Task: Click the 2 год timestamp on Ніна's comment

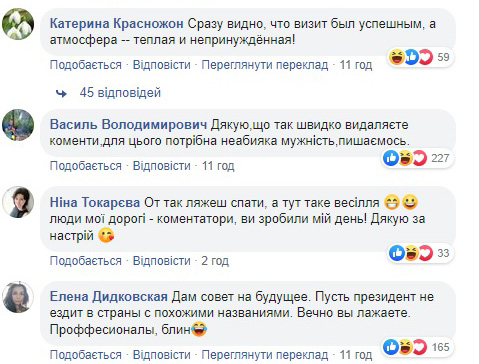Action: 215,261
